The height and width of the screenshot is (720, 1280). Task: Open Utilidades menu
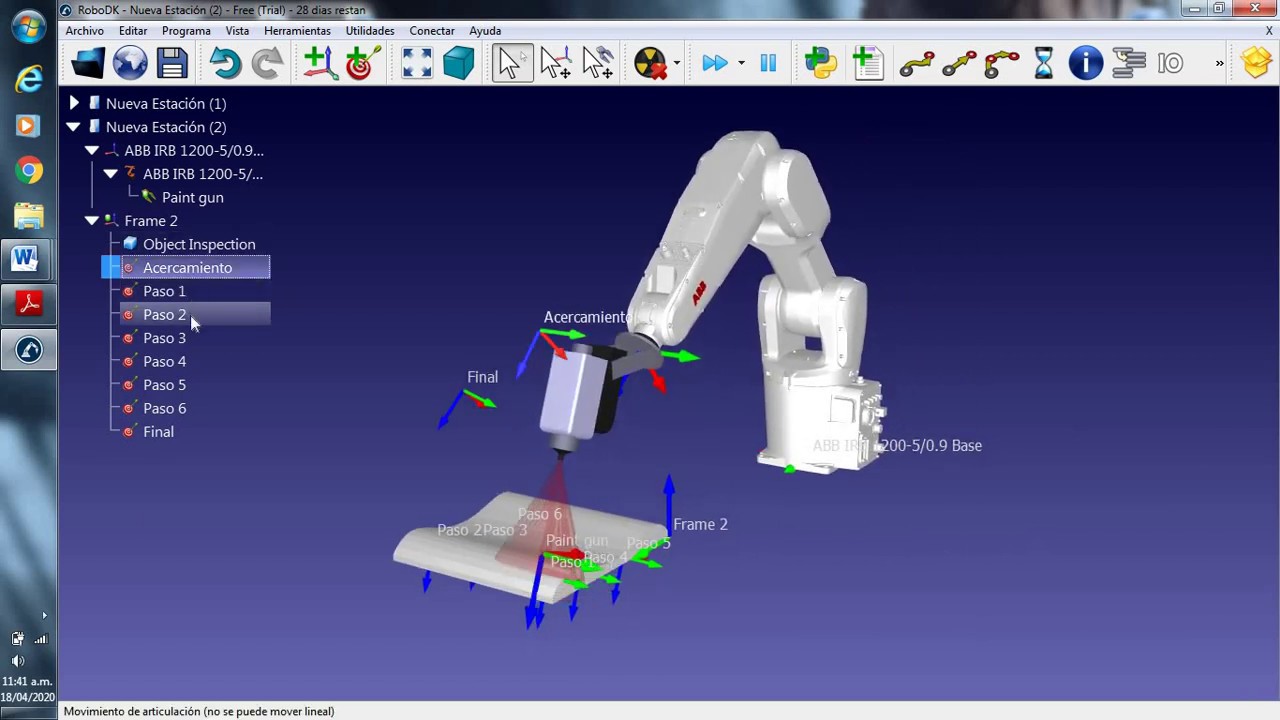coord(370,31)
